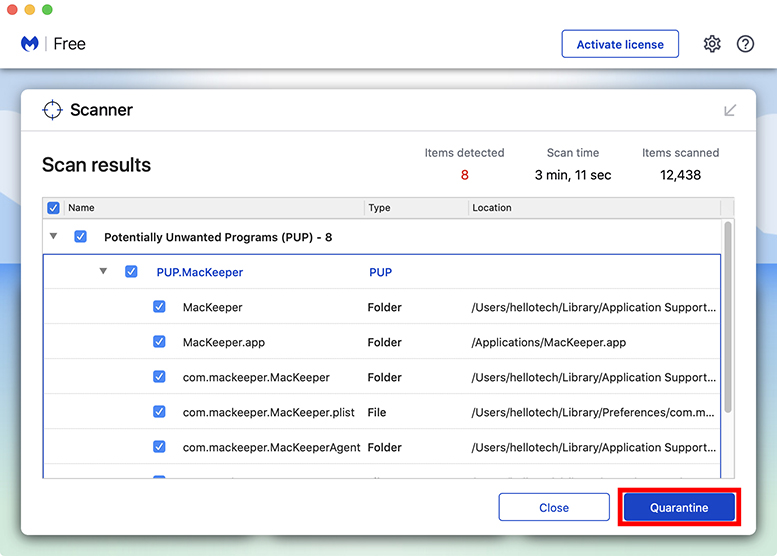Select the com.mackeeper.MacKeeperAgent name
Image resolution: width=777 pixels, height=556 pixels.
[272, 447]
